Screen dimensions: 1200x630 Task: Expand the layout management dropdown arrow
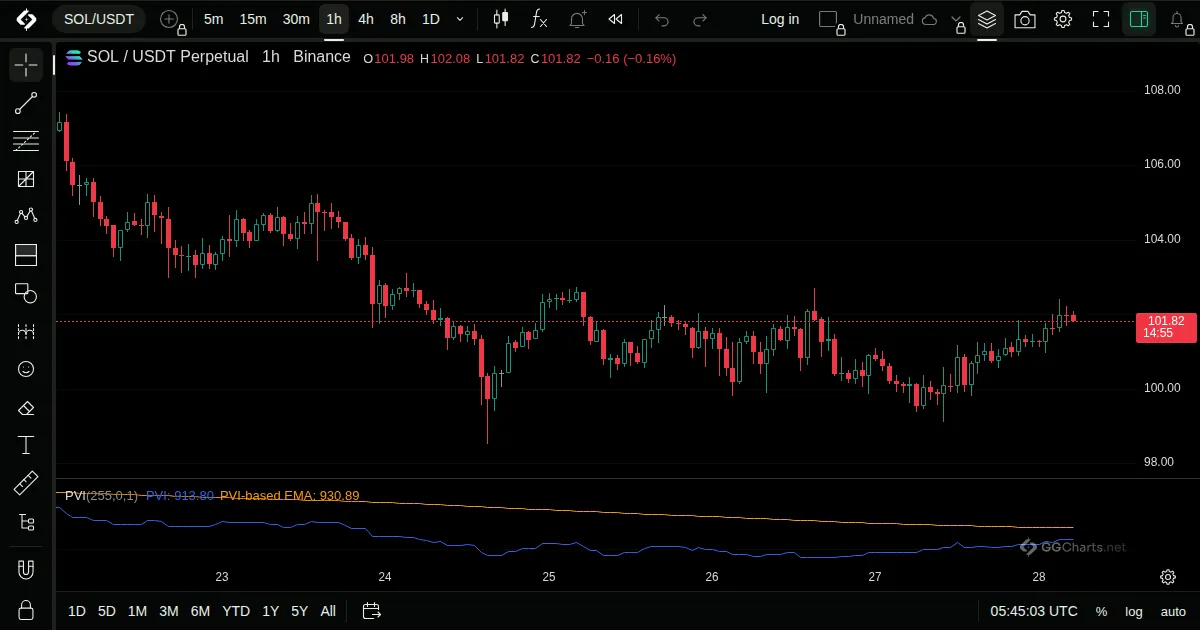(x=957, y=19)
